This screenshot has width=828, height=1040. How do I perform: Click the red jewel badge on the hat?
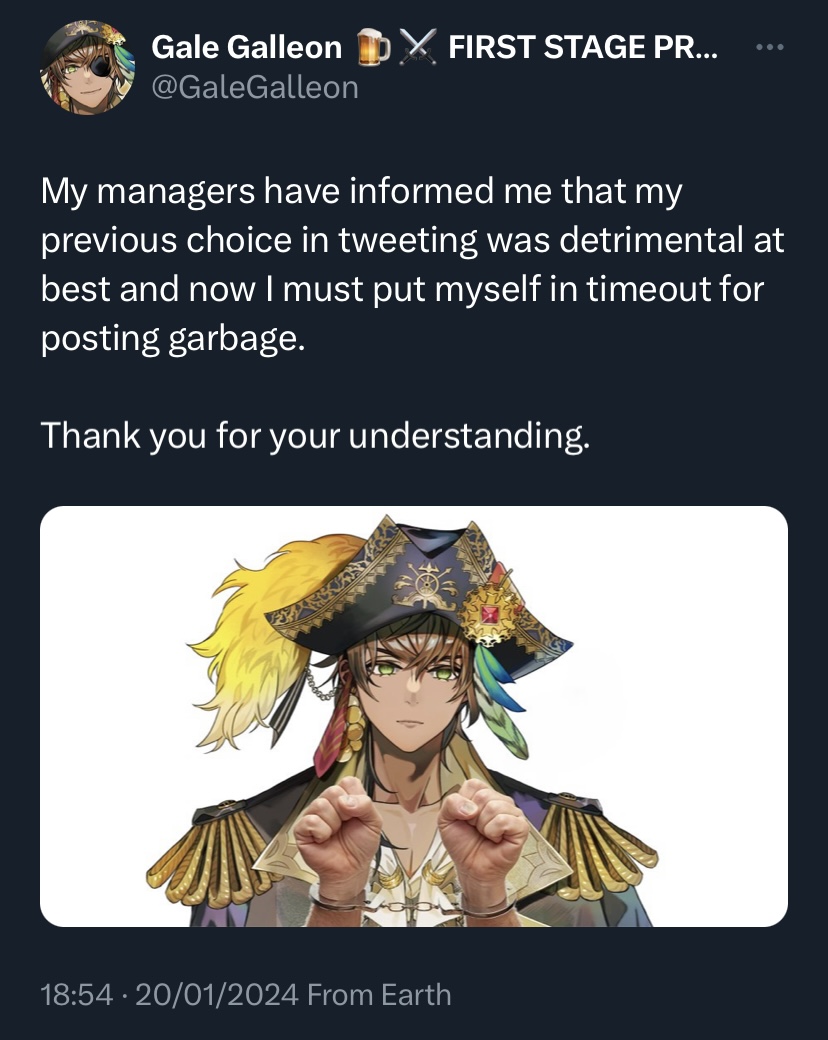click(x=490, y=614)
